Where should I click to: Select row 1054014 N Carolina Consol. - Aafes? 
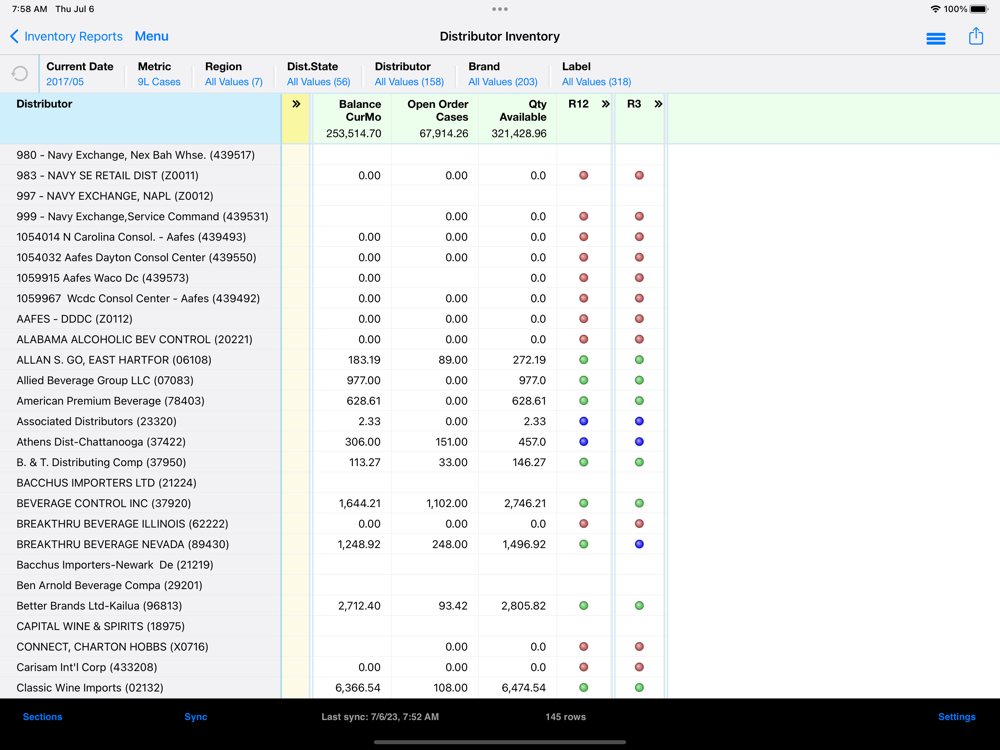coord(140,237)
